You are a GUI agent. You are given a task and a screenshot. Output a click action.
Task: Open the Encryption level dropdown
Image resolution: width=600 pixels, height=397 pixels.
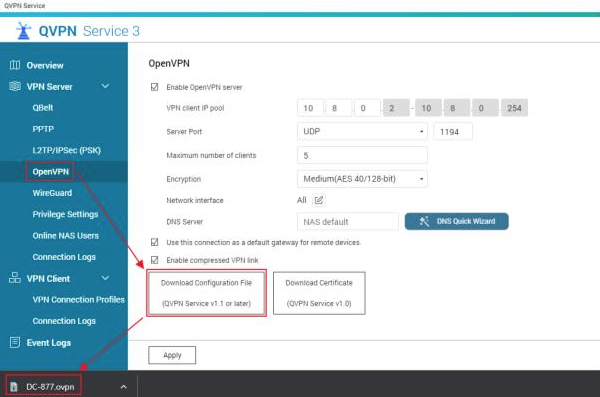pyautogui.click(x=362, y=179)
